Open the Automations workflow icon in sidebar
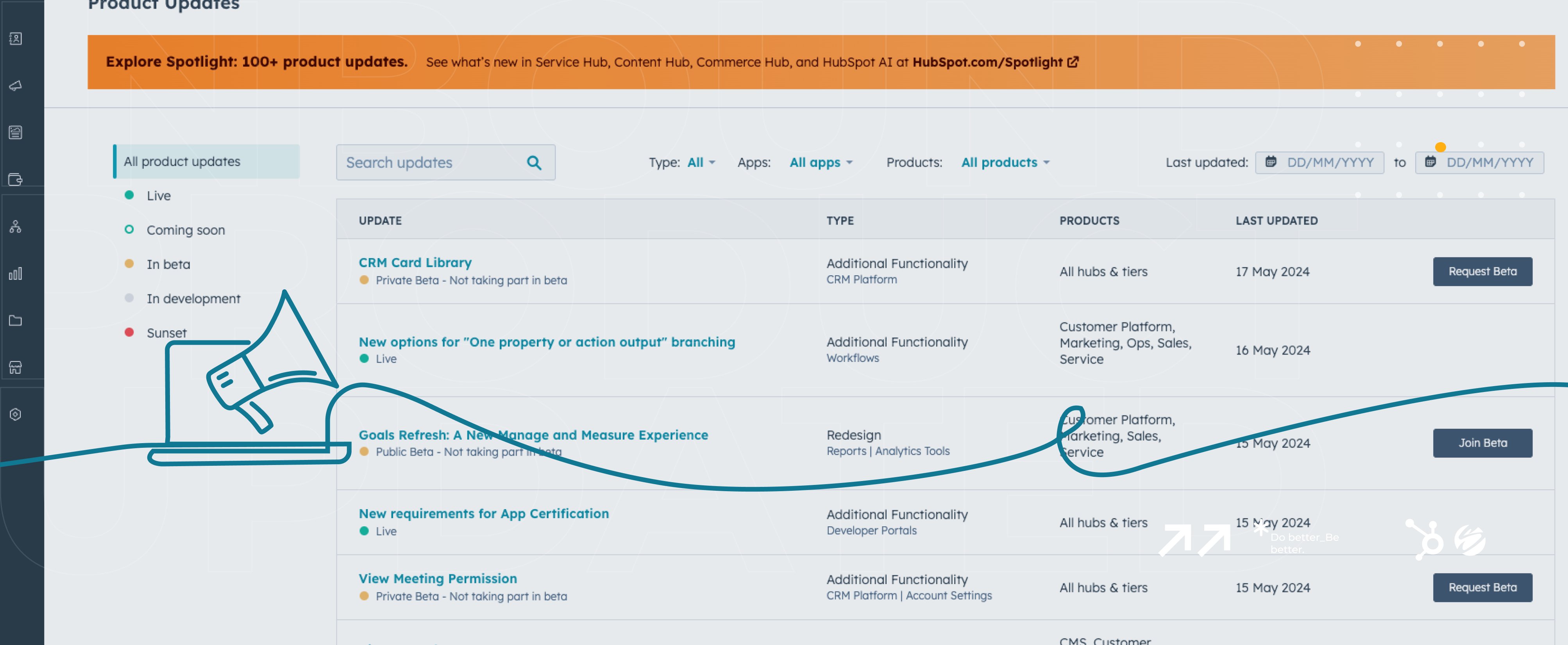Viewport: 1568px width, 645px height. coord(16,227)
